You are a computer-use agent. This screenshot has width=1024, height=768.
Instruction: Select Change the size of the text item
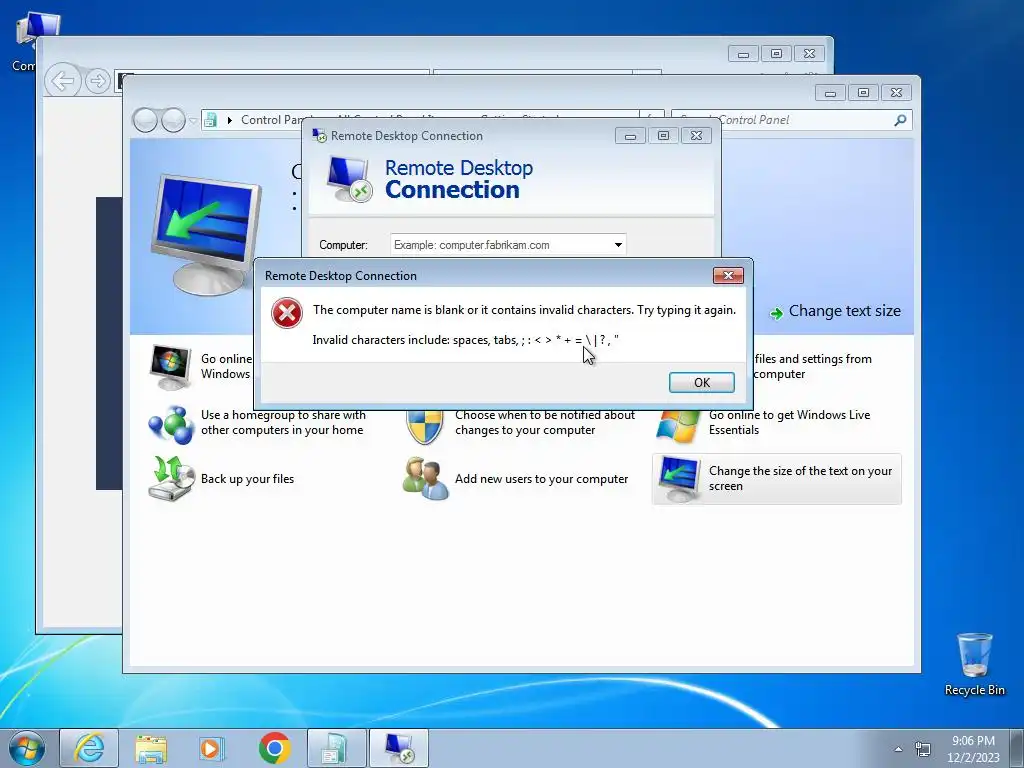[776, 479]
